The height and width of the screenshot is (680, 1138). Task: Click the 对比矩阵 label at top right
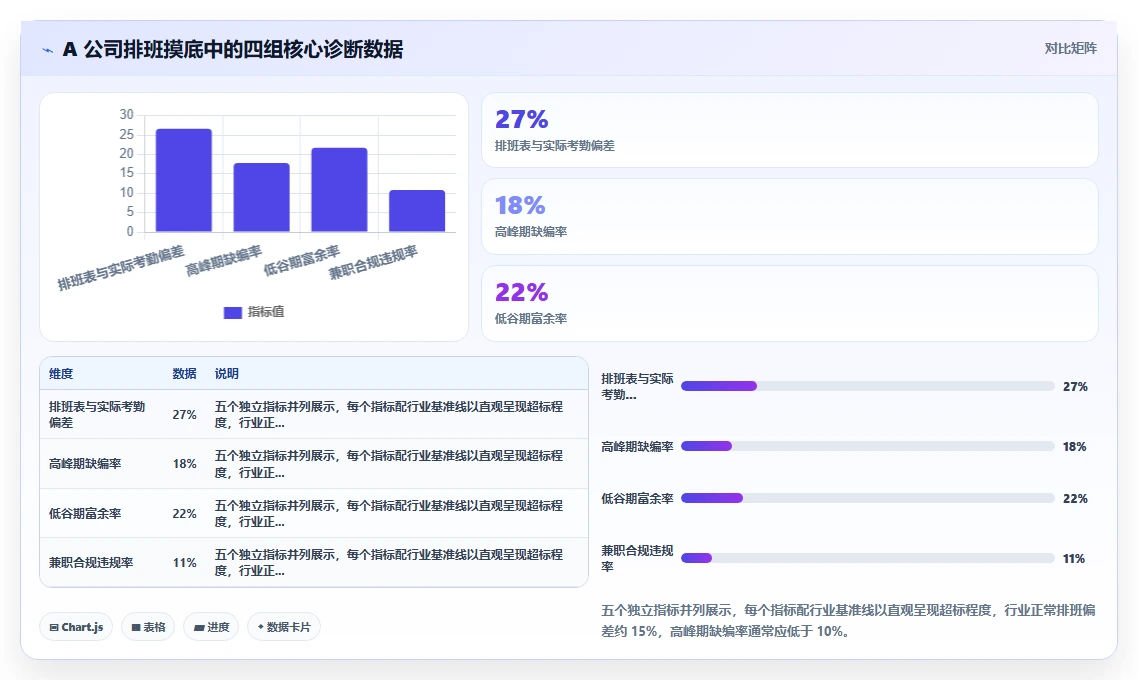[1071, 49]
